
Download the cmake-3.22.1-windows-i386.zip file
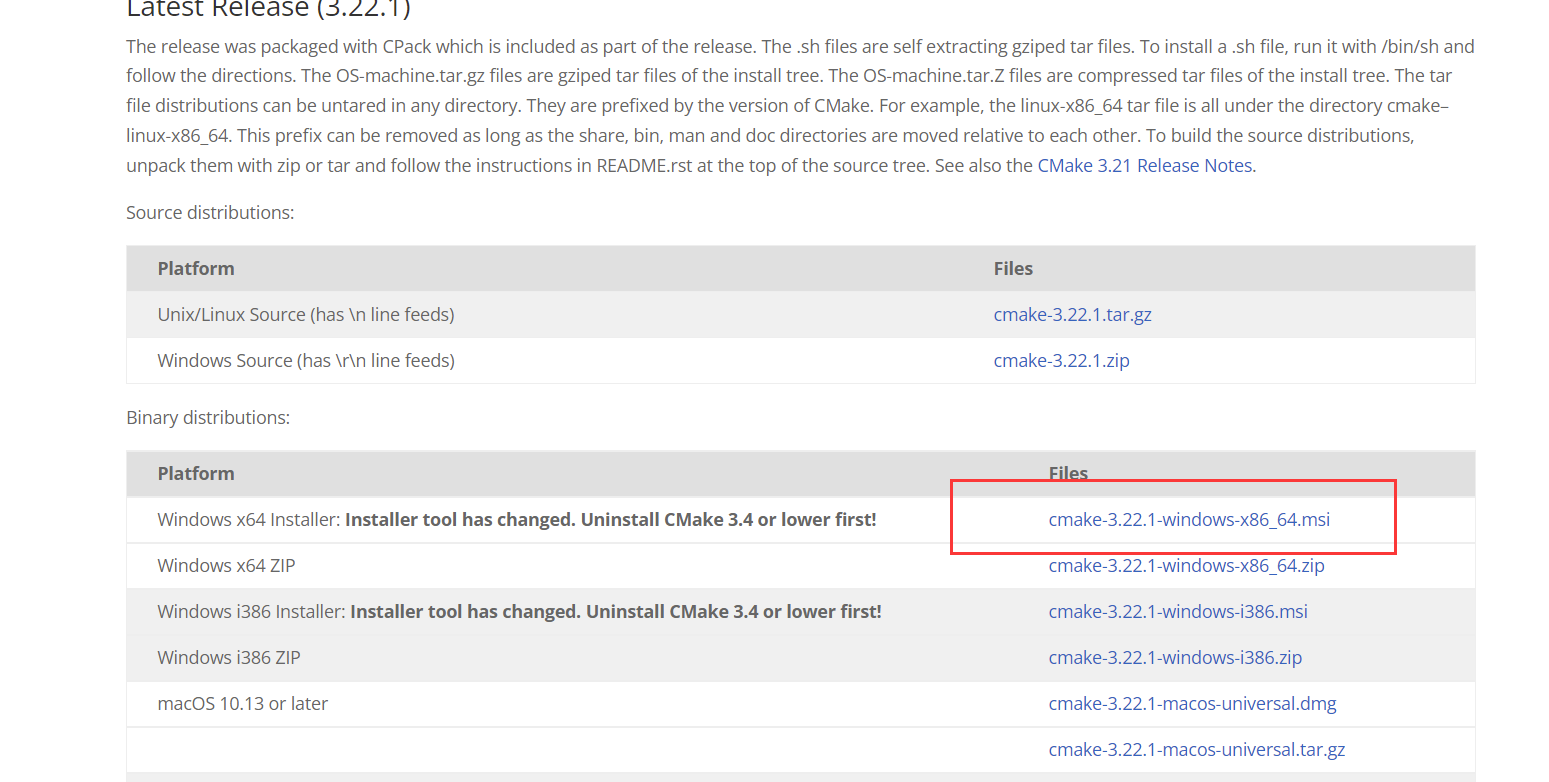1175,658
